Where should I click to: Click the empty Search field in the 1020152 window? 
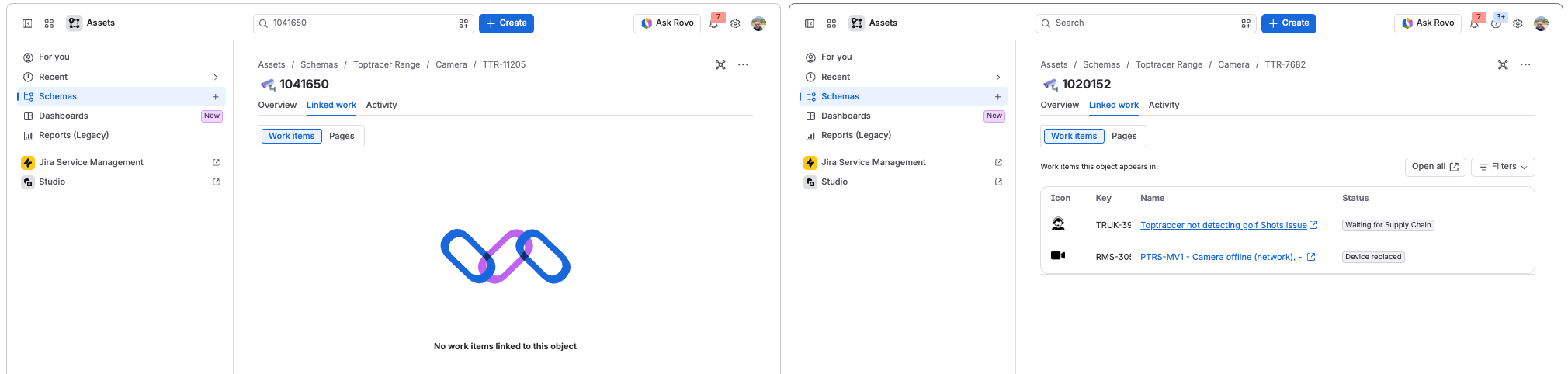point(1146,23)
